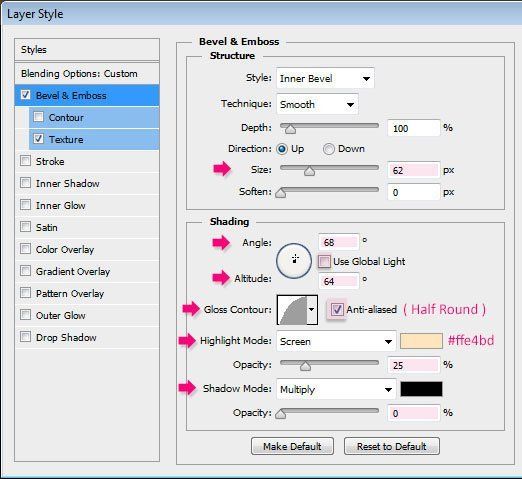Click the Shadow Opacity value field
Viewport: 522px width, 479px height.
pos(414,413)
